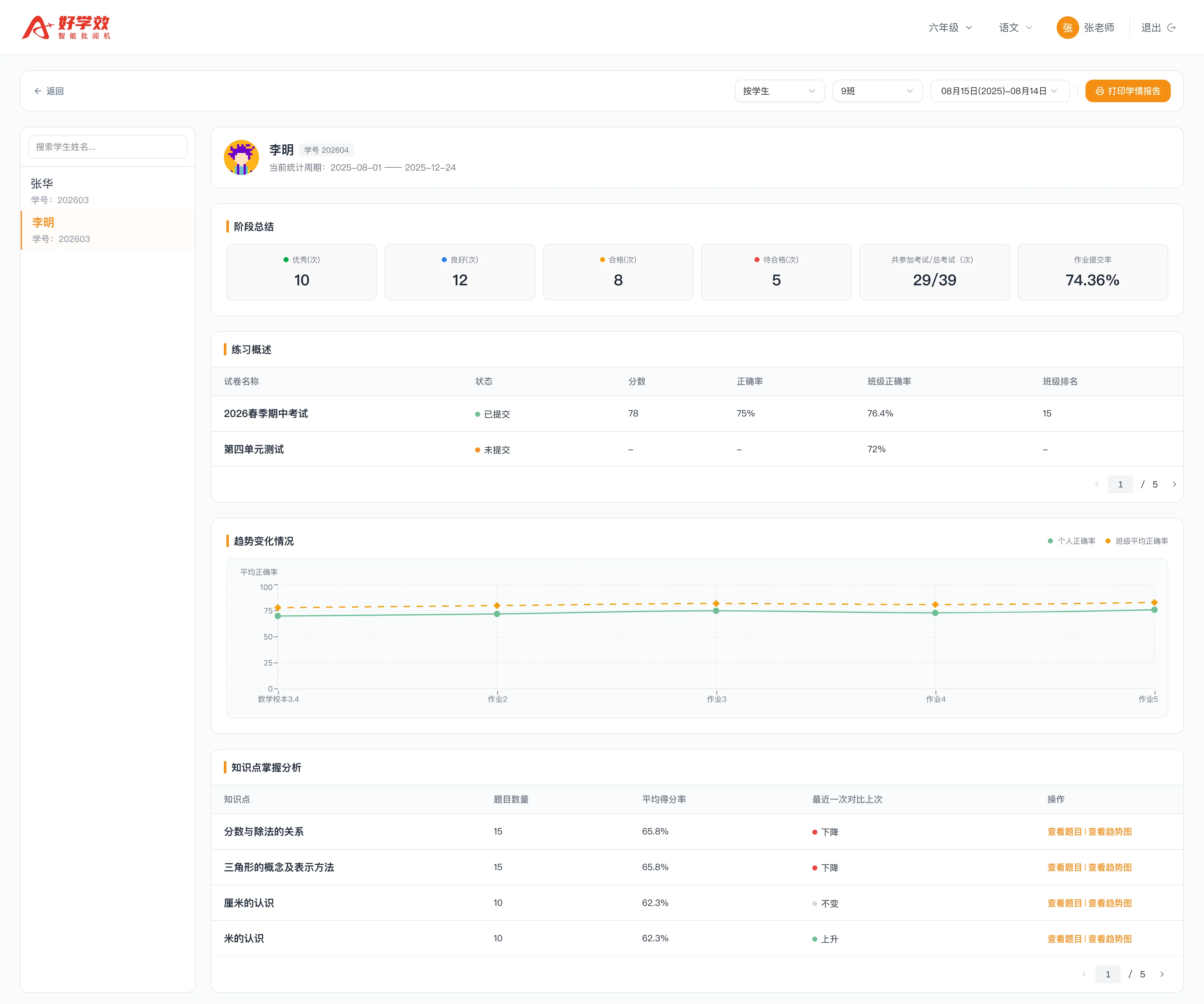
Task: Open the 9班 class dropdown
Action: (877, 91)
